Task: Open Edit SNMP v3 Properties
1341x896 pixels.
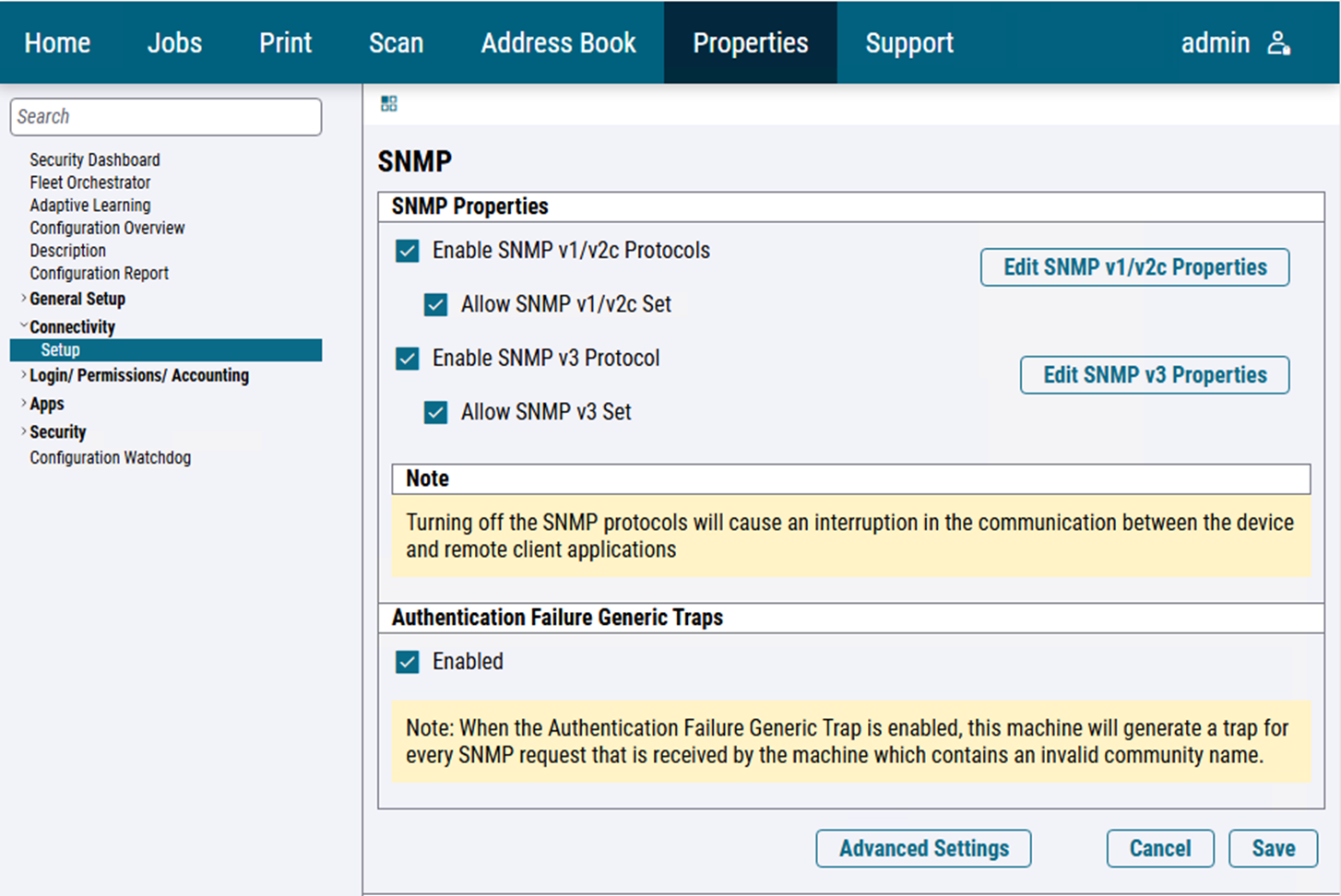Action: click(1154, 375)
